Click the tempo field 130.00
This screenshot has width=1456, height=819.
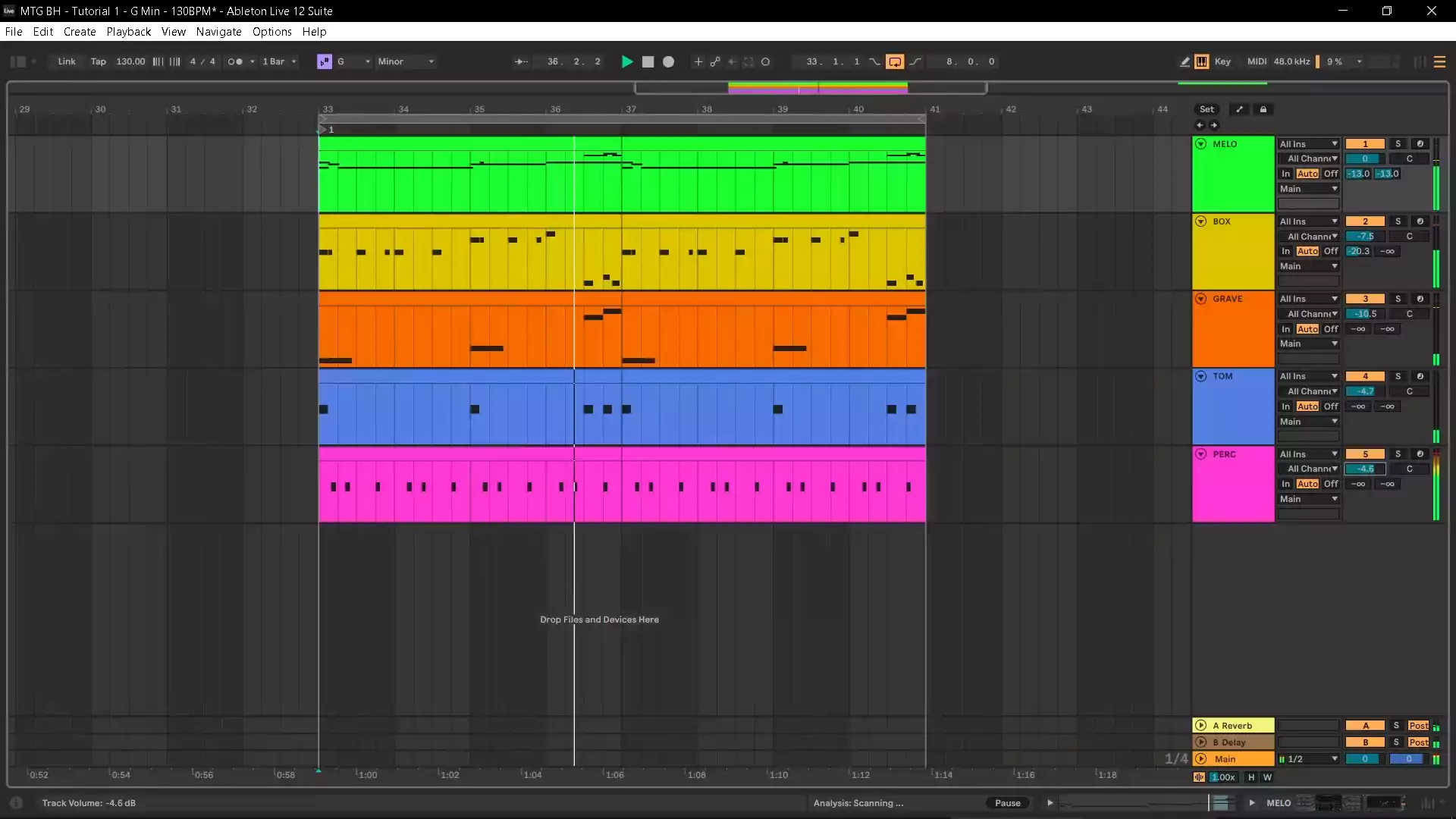point(130,61)
